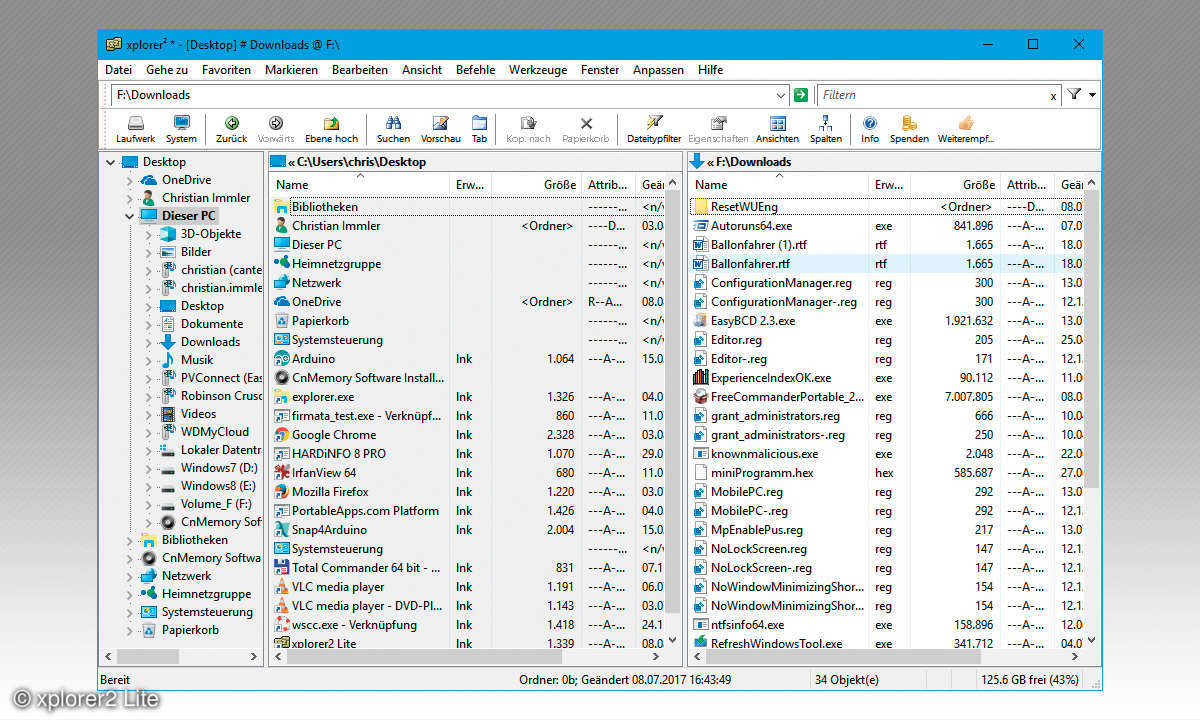Open the System toolbar button
Screen dimensions: 1200x720
[181, 129]
